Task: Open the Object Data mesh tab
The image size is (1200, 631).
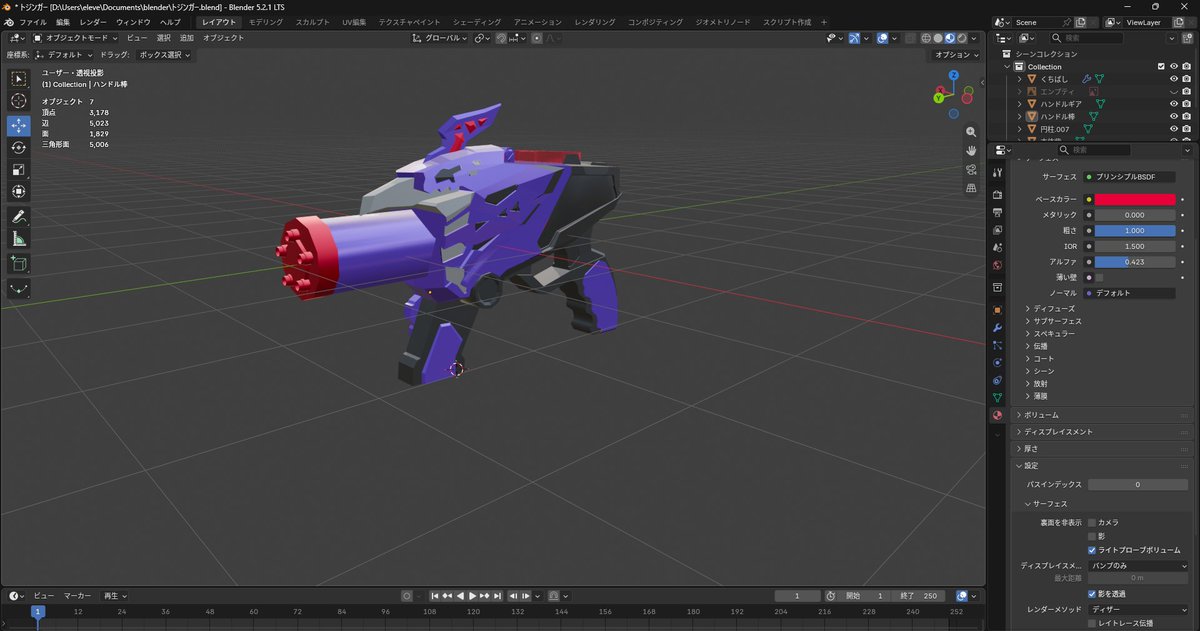Action: coord(997,397)
